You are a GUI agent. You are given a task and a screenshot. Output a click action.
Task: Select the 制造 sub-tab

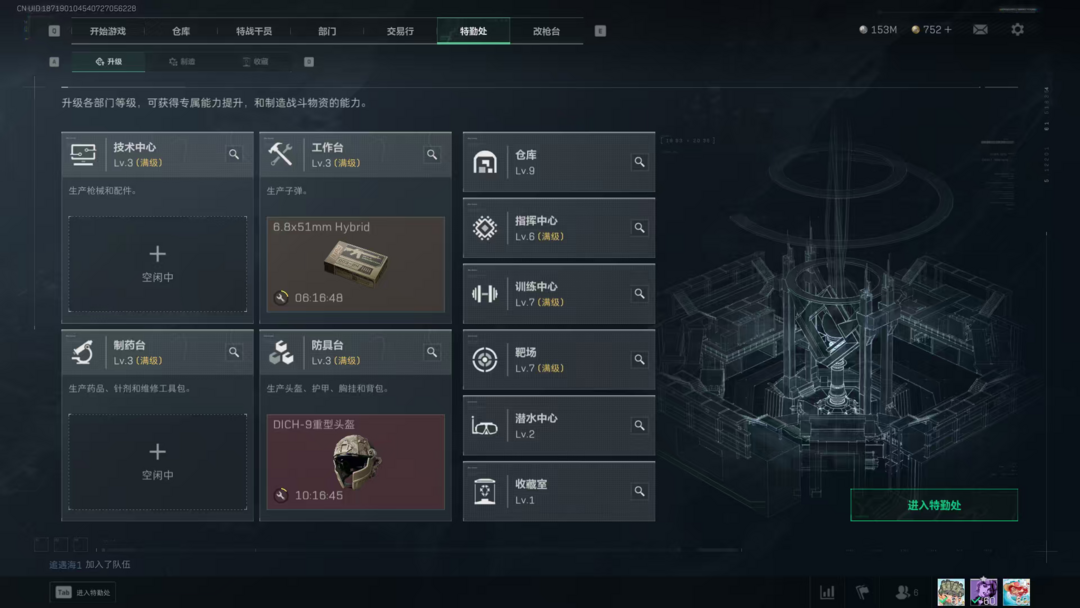pos(183,61)
